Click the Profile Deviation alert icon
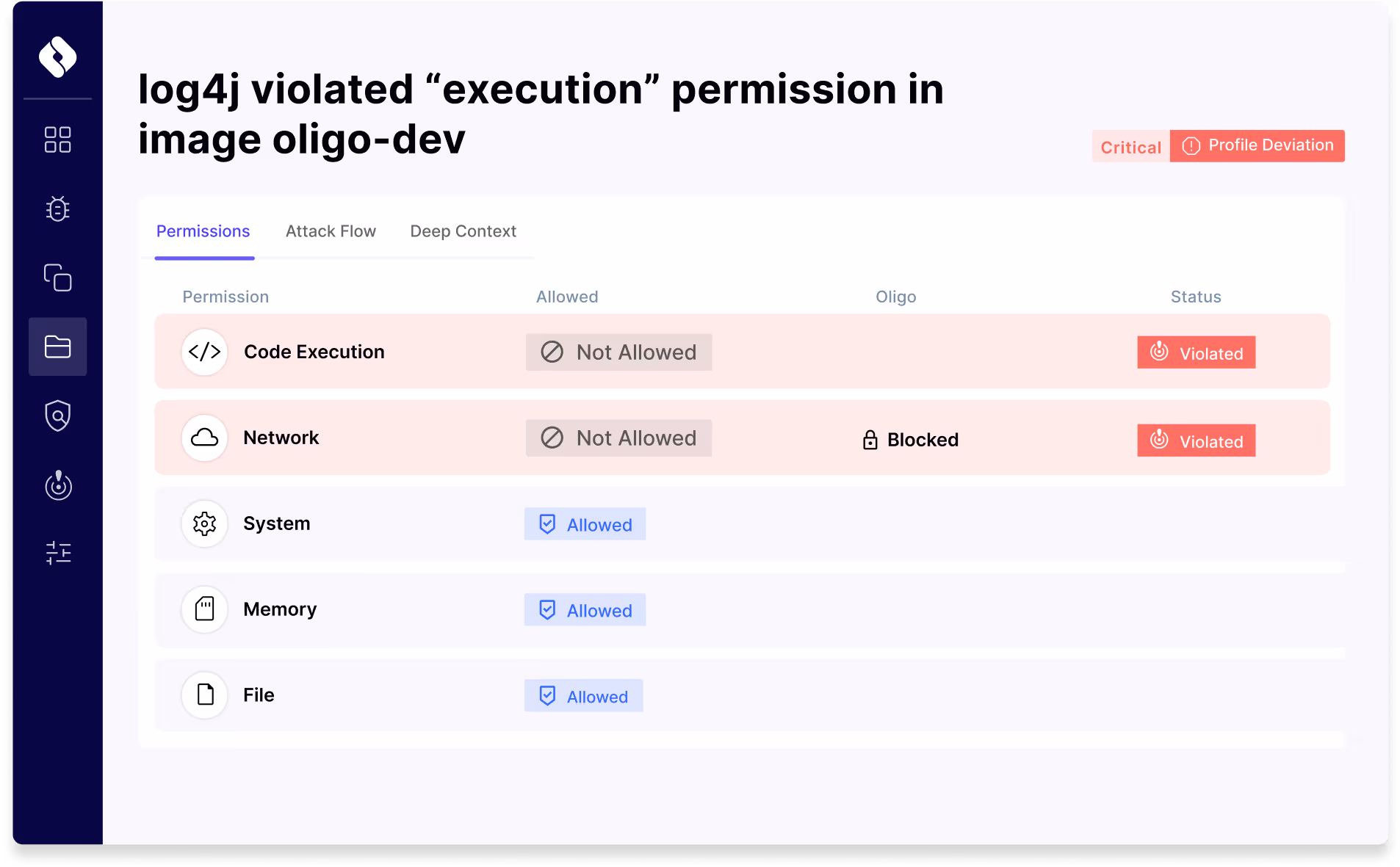 pos(1191,146)
